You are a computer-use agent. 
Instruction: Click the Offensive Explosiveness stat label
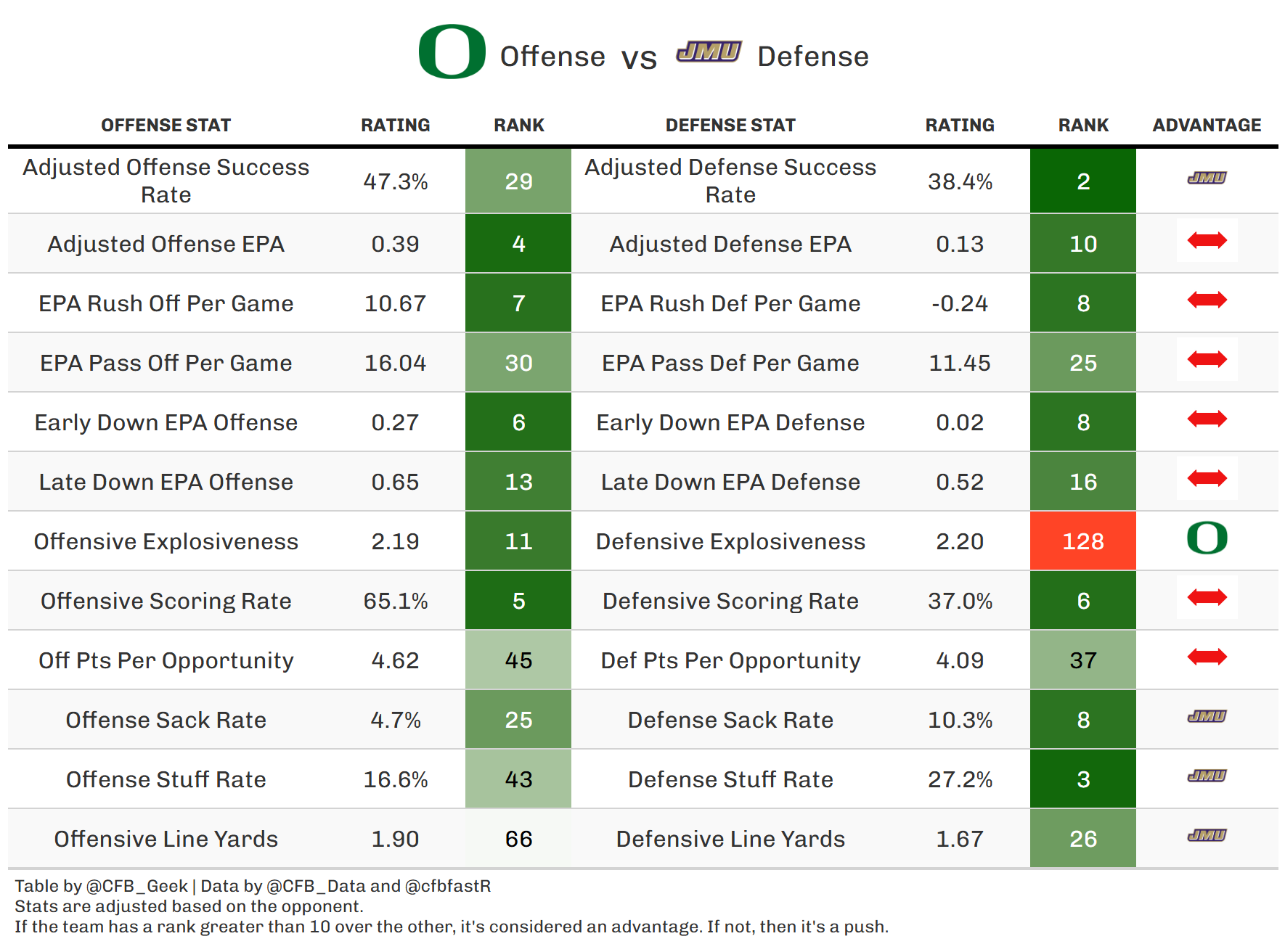[x=166, y=541]
